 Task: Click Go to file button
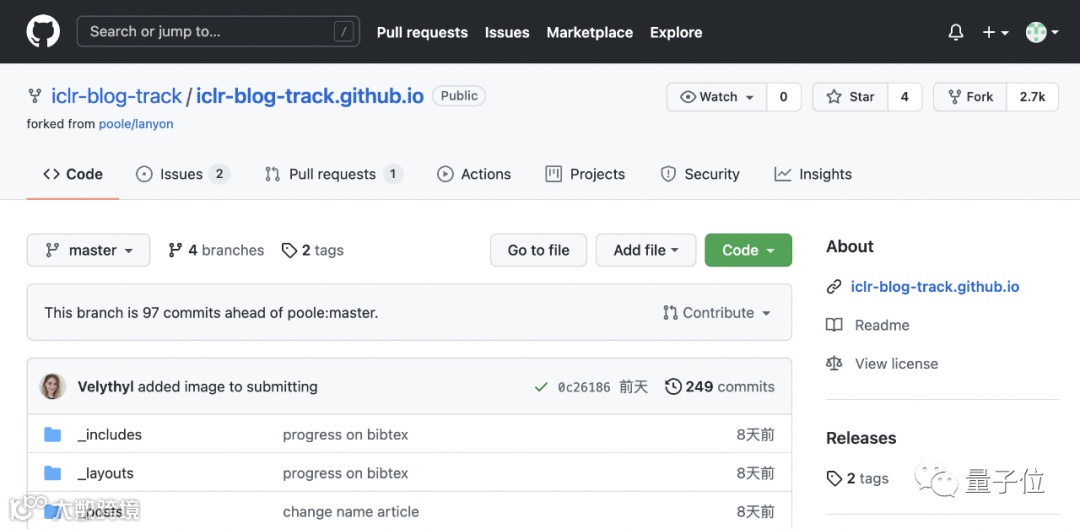tap(539, 250)
